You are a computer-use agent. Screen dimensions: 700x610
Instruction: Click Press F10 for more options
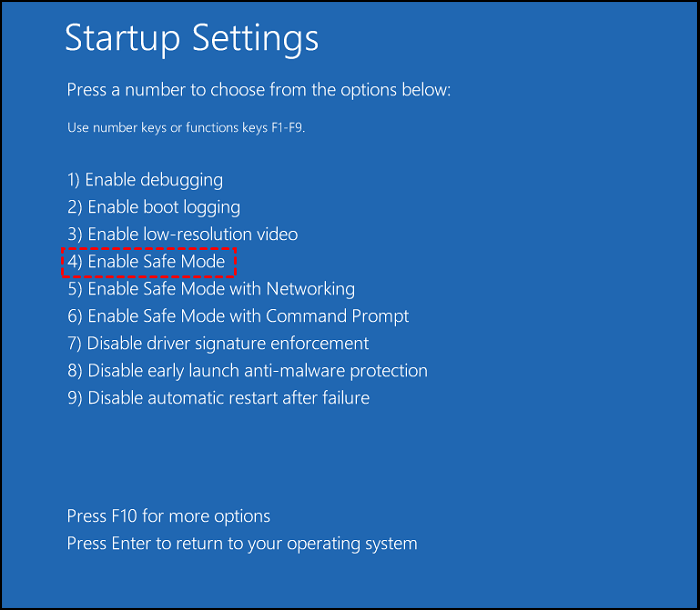168,517
